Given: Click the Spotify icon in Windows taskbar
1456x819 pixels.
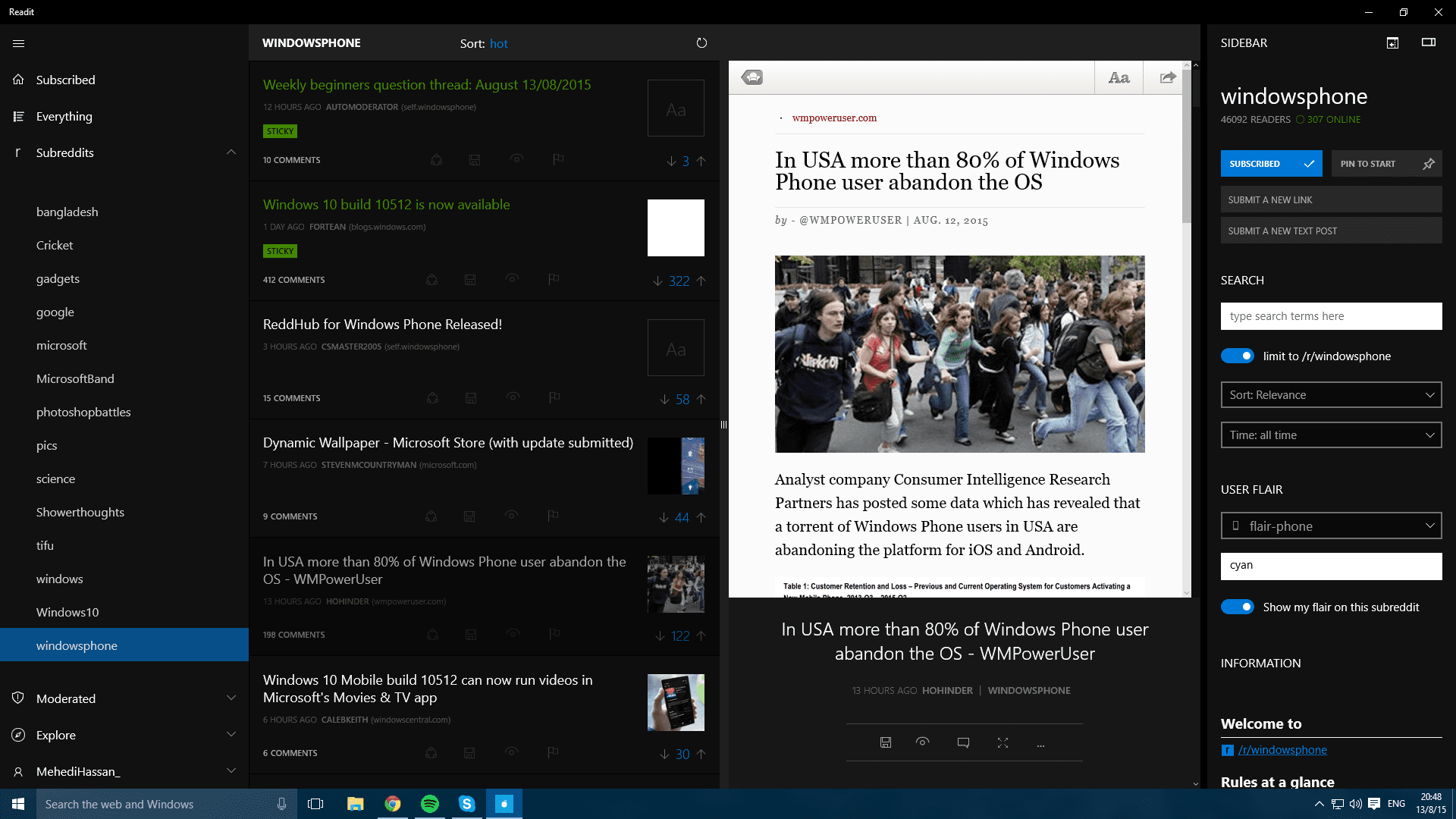Looking at the screenshot, I should click(x=429, y=803).
